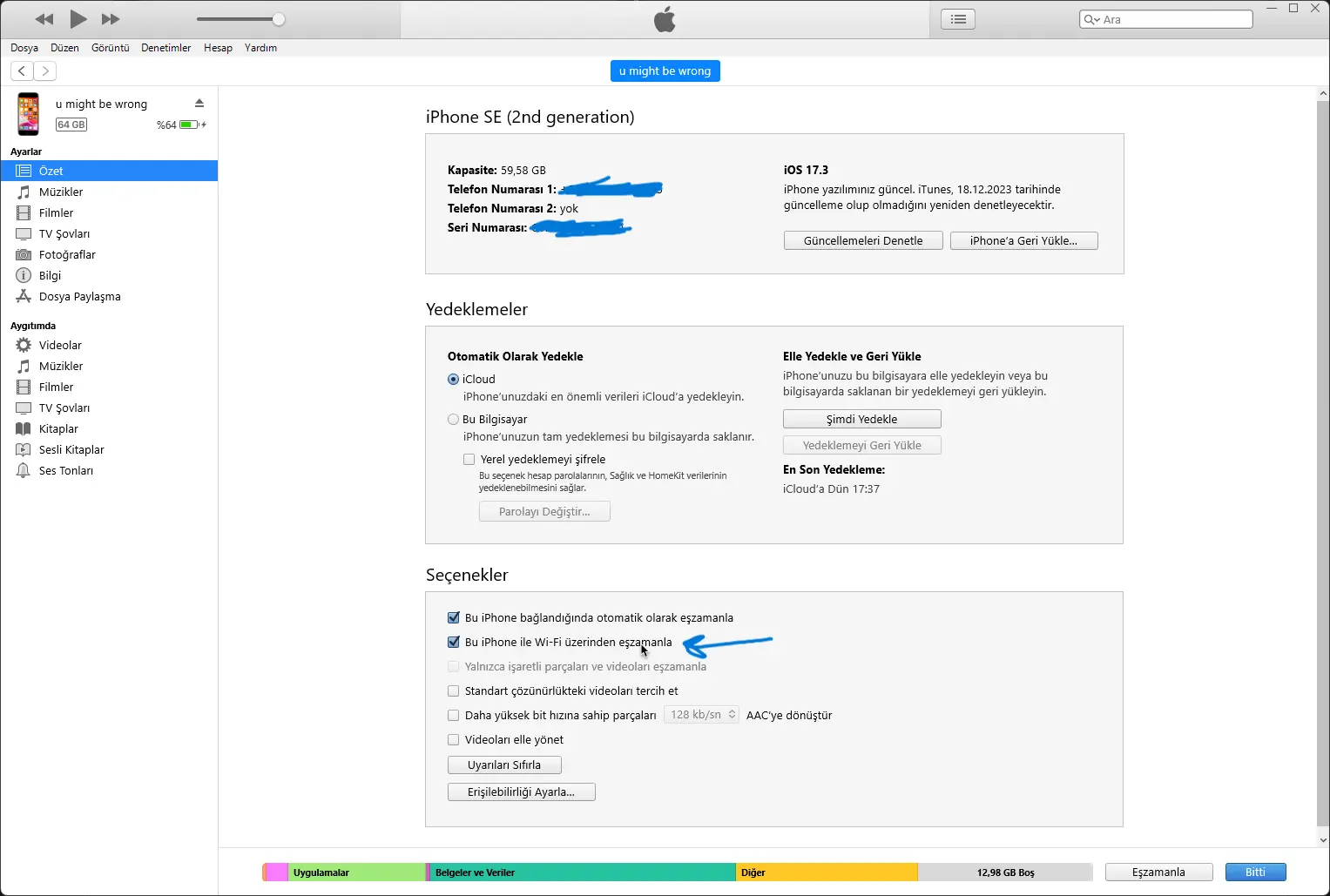
Task: Click Yedeklemeyi Geri Yükle button
Action: point(861,445)
